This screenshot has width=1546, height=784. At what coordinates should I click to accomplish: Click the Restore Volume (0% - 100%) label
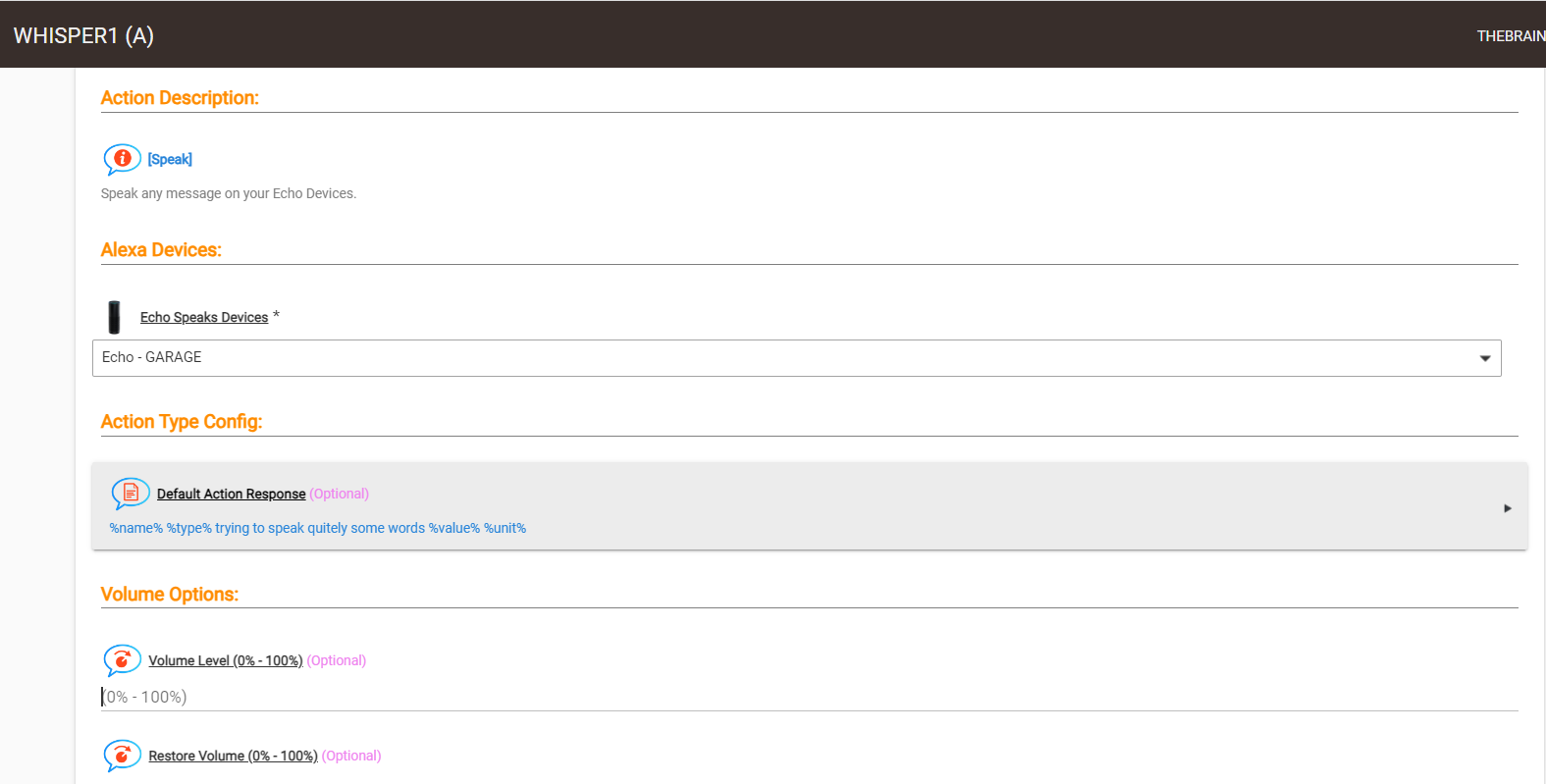(x=233, y=756)
